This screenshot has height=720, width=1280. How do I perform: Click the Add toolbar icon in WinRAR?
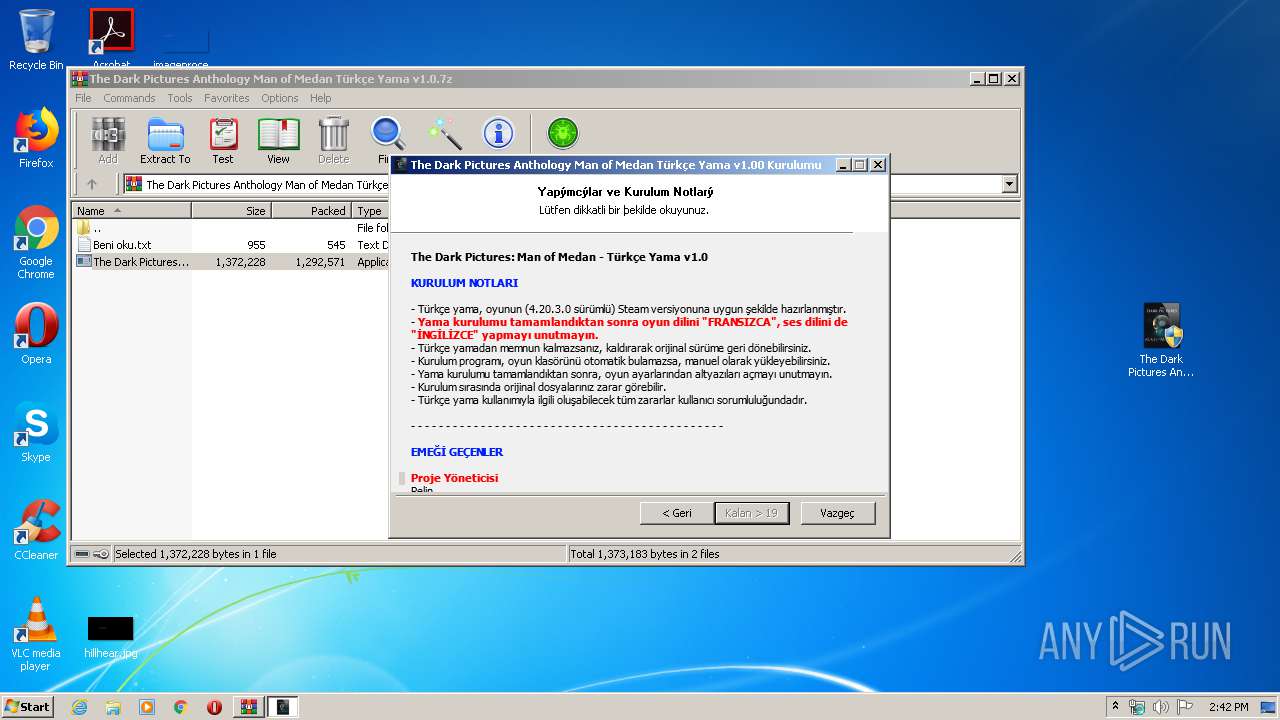pos(108,140)
